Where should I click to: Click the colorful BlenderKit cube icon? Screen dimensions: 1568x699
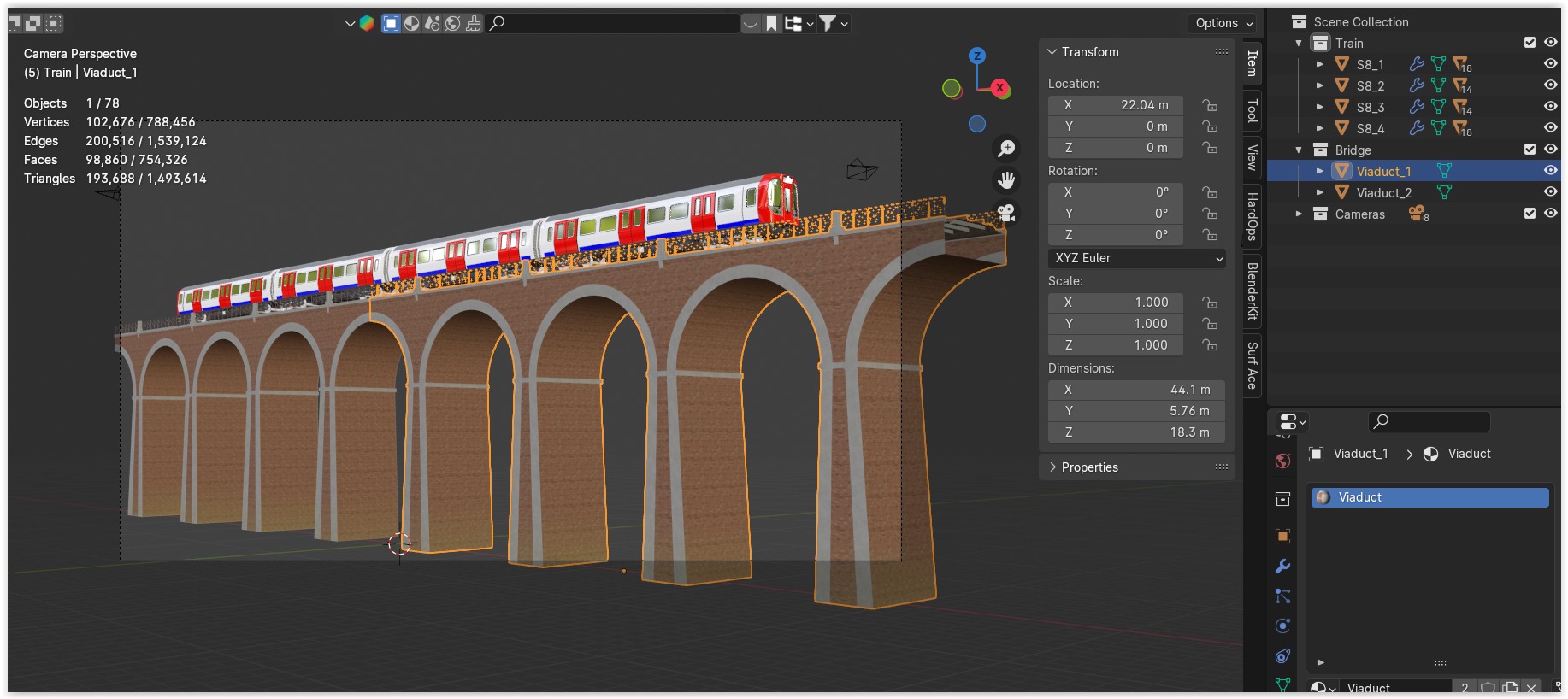pyautogui.click(x=367, y=23)
